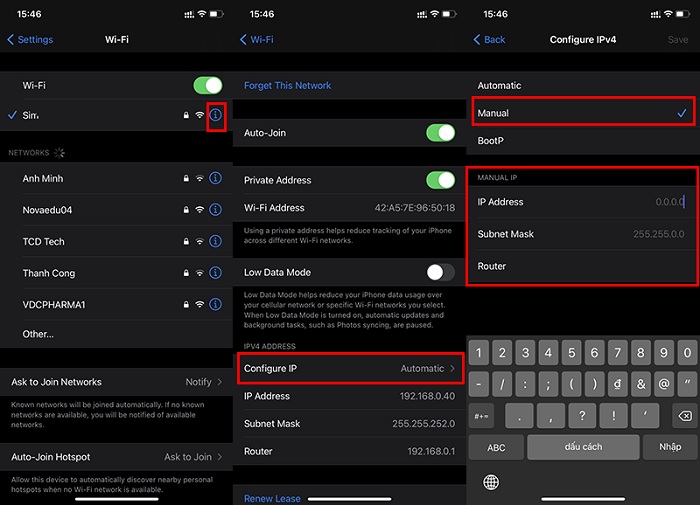700x505 pixels.
Task: Tap the globe language switch icon
Action: 491,483
